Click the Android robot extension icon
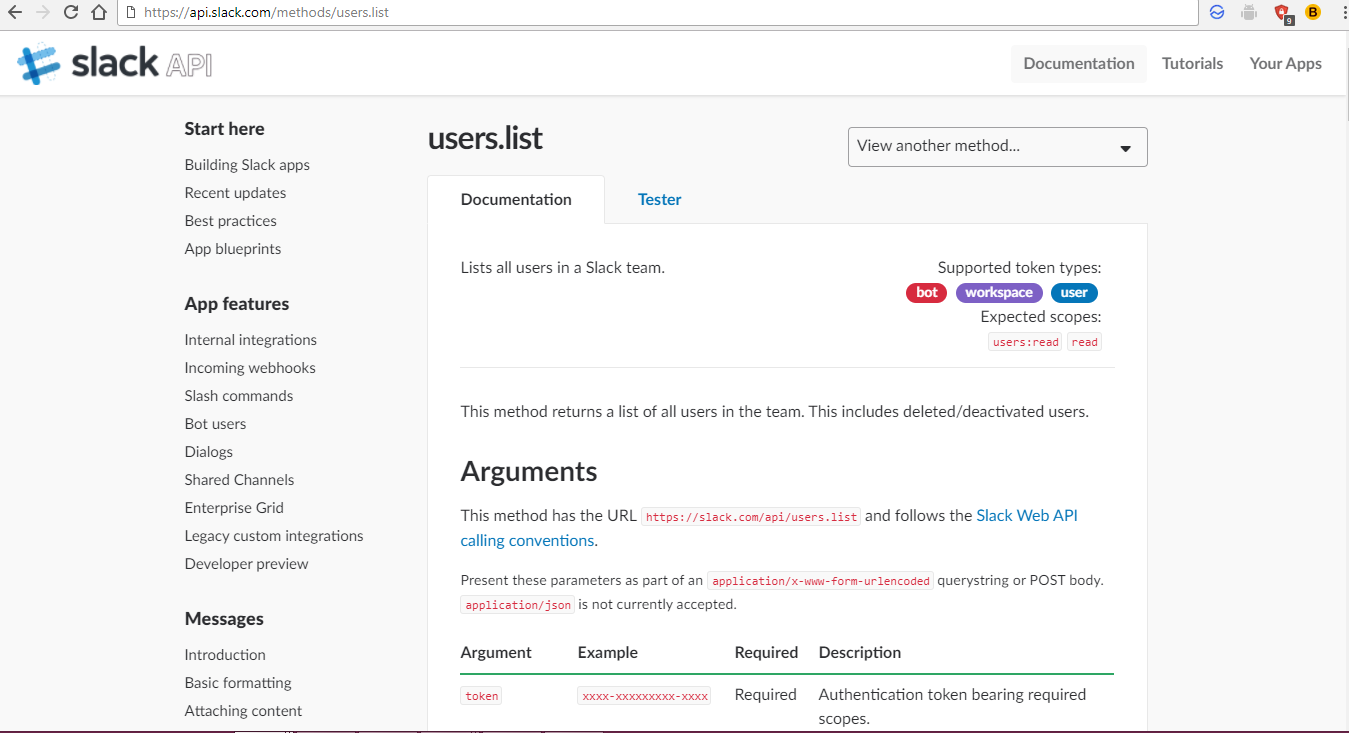1349x733 pixels. [1248, 13]
